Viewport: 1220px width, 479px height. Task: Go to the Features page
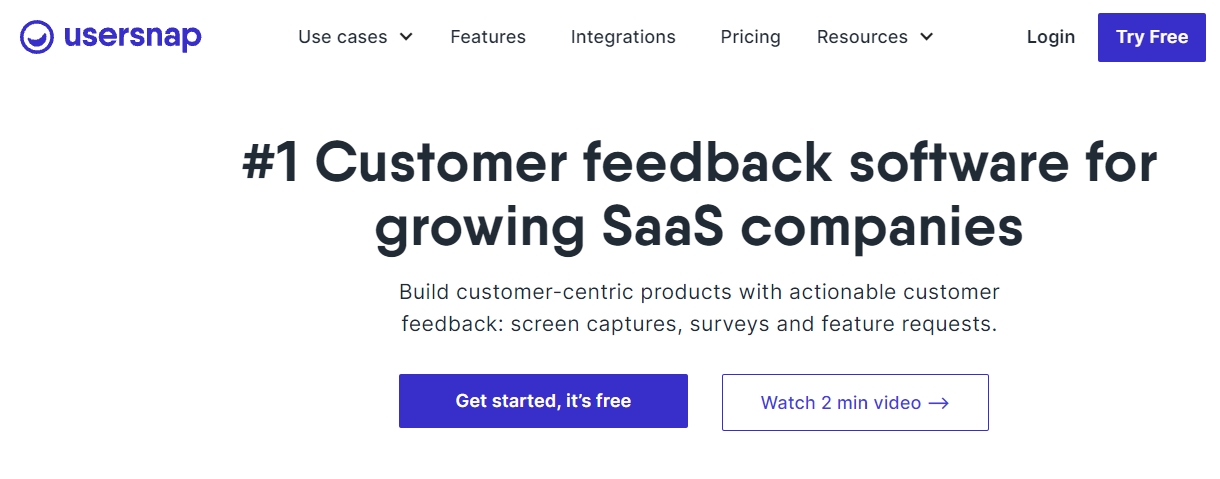tap(488, 37)
